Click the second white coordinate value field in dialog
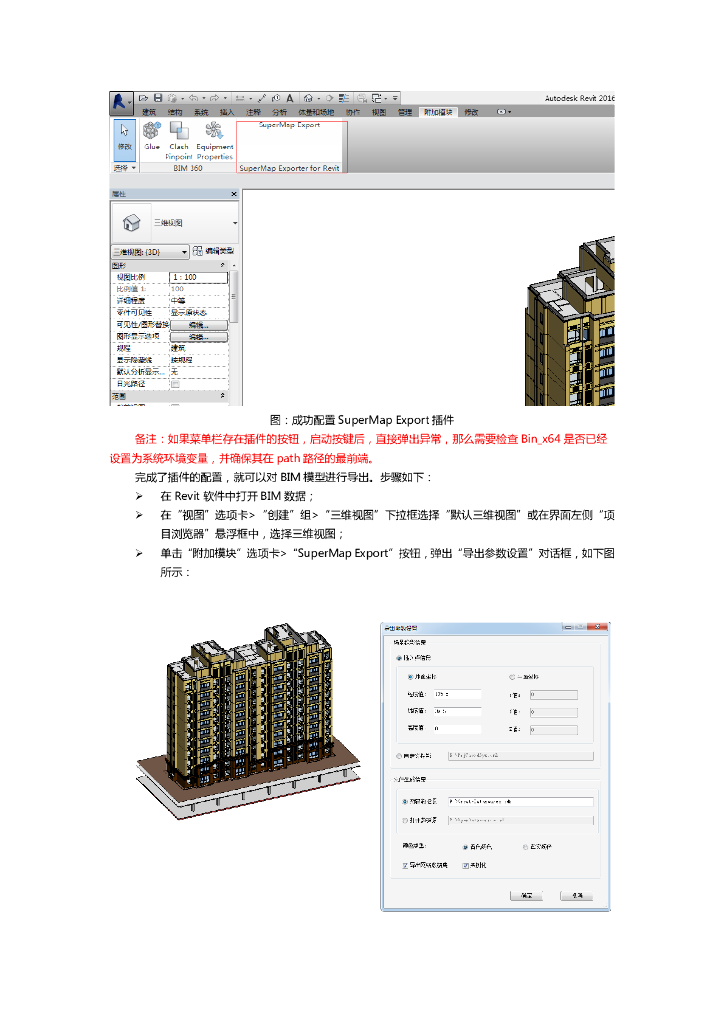724x1024 pixels. 458,711
